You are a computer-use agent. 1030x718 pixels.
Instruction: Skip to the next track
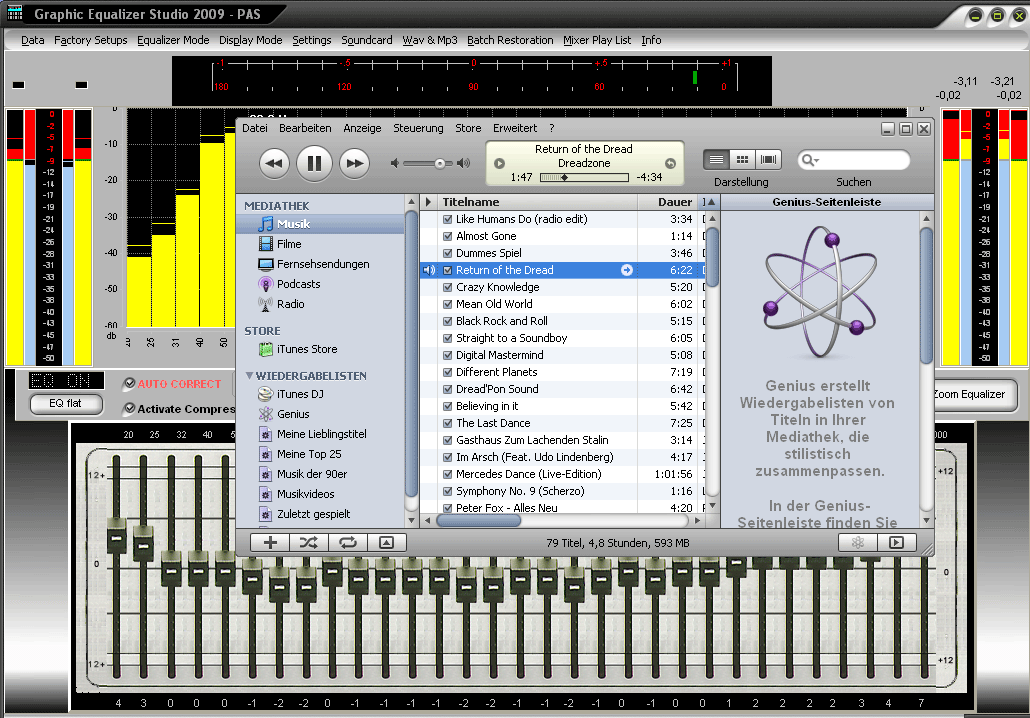(x=354, y=162)
